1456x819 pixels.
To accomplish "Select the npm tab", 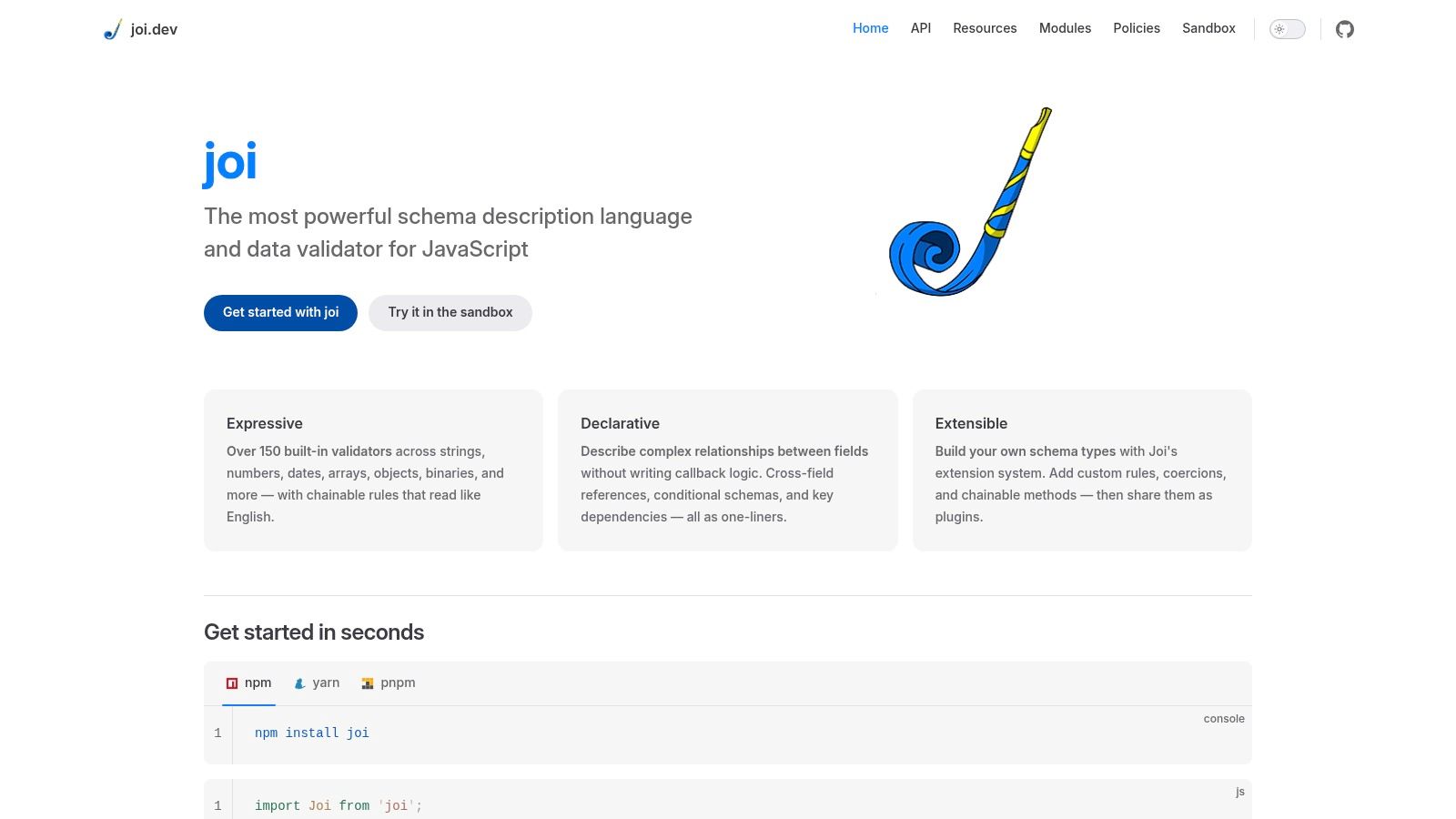I will [x=248, y=682].
